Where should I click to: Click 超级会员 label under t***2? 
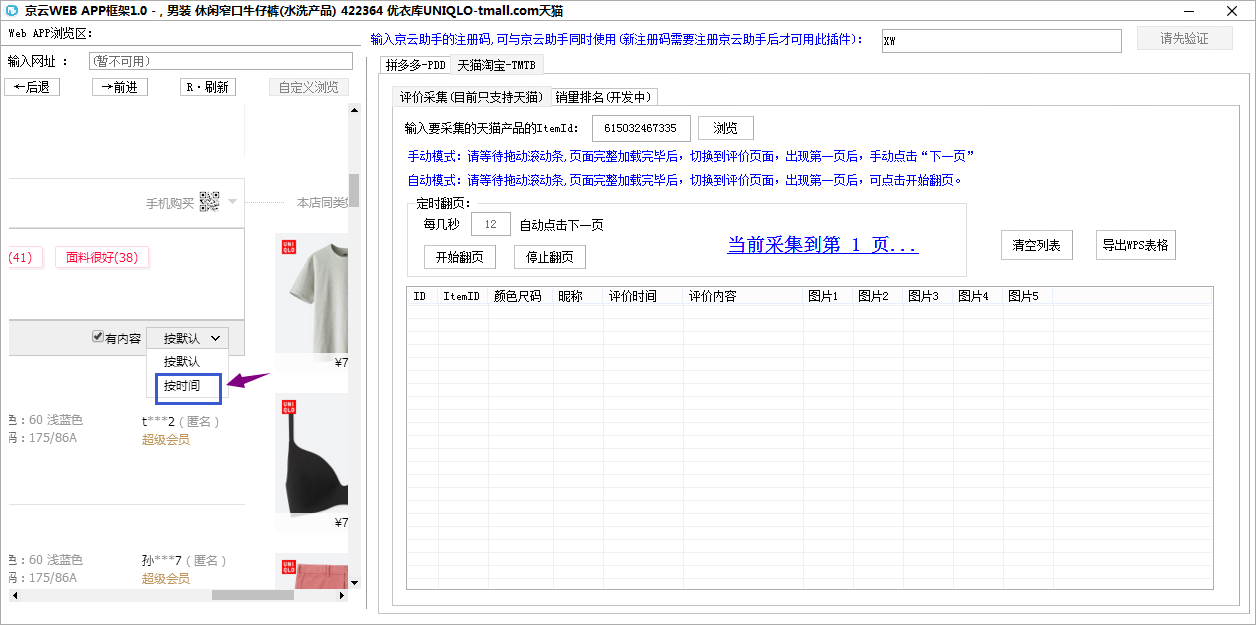pos(166,439)
